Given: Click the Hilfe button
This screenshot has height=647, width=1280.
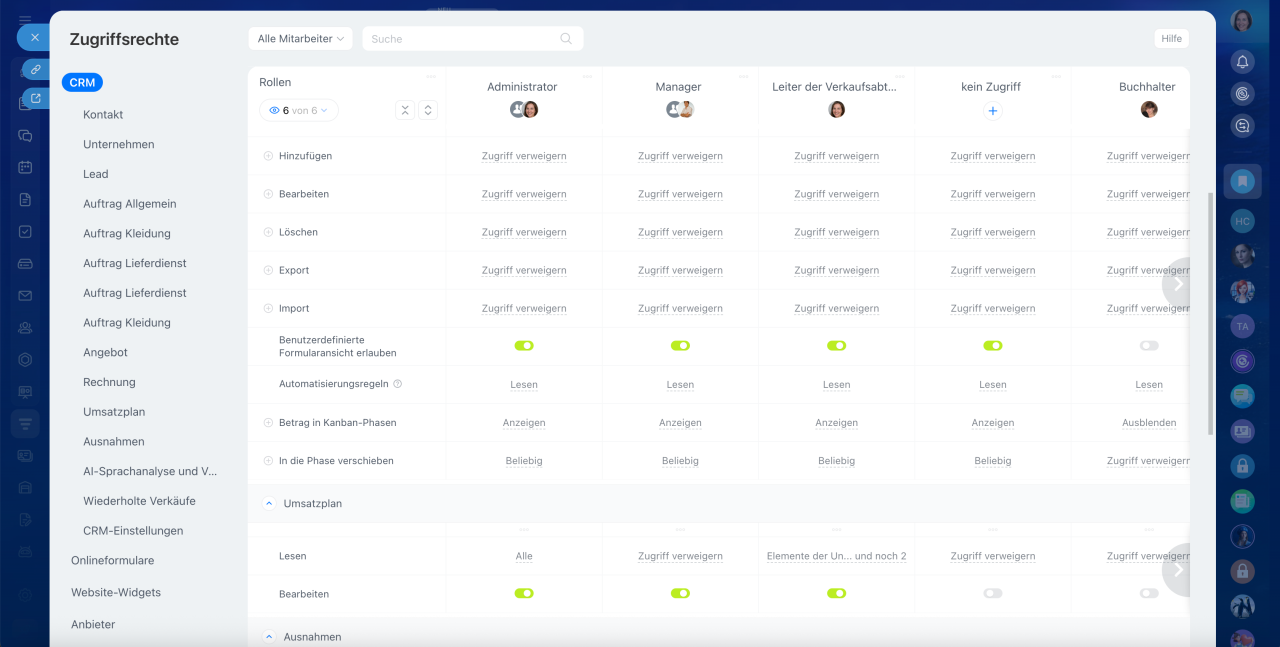Looking at the screenshot, I should (1172, 39).
